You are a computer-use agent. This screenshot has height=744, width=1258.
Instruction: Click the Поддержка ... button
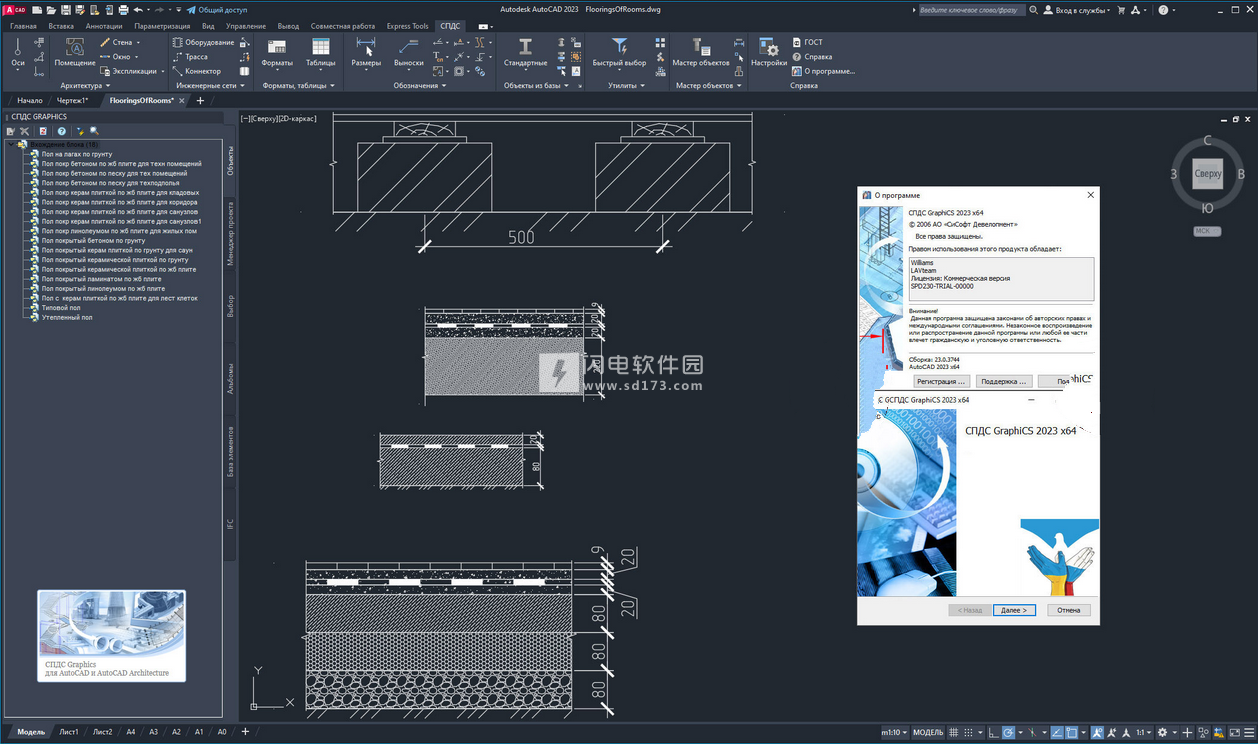click(x=1003, y=381)
